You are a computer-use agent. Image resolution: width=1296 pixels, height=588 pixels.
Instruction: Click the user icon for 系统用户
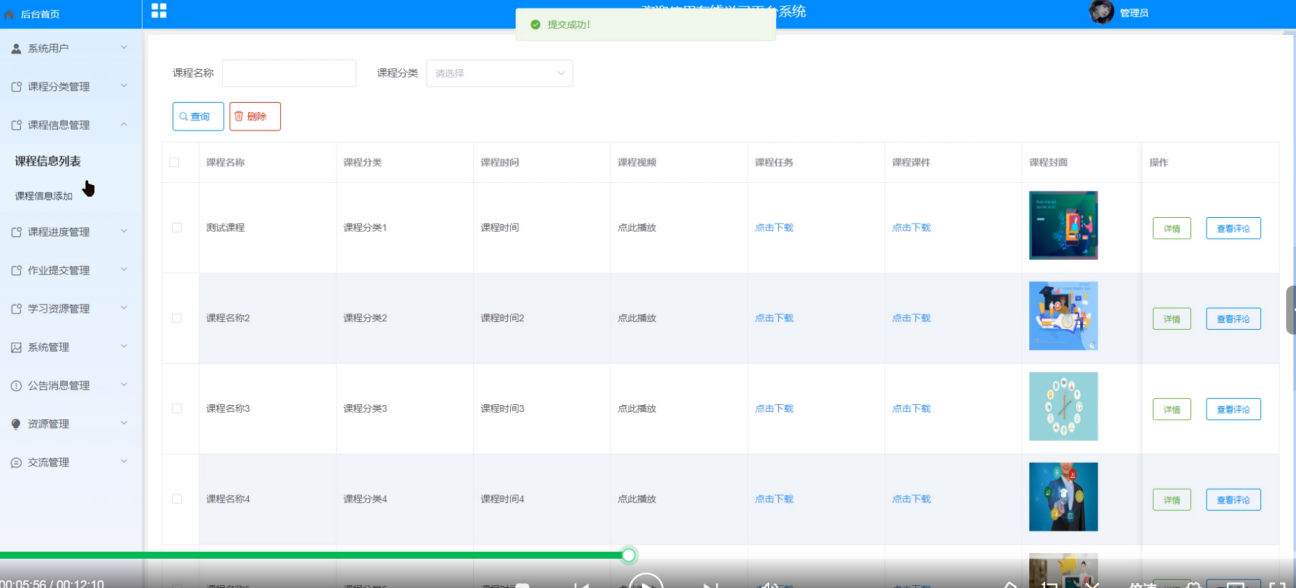pos(16,48)
